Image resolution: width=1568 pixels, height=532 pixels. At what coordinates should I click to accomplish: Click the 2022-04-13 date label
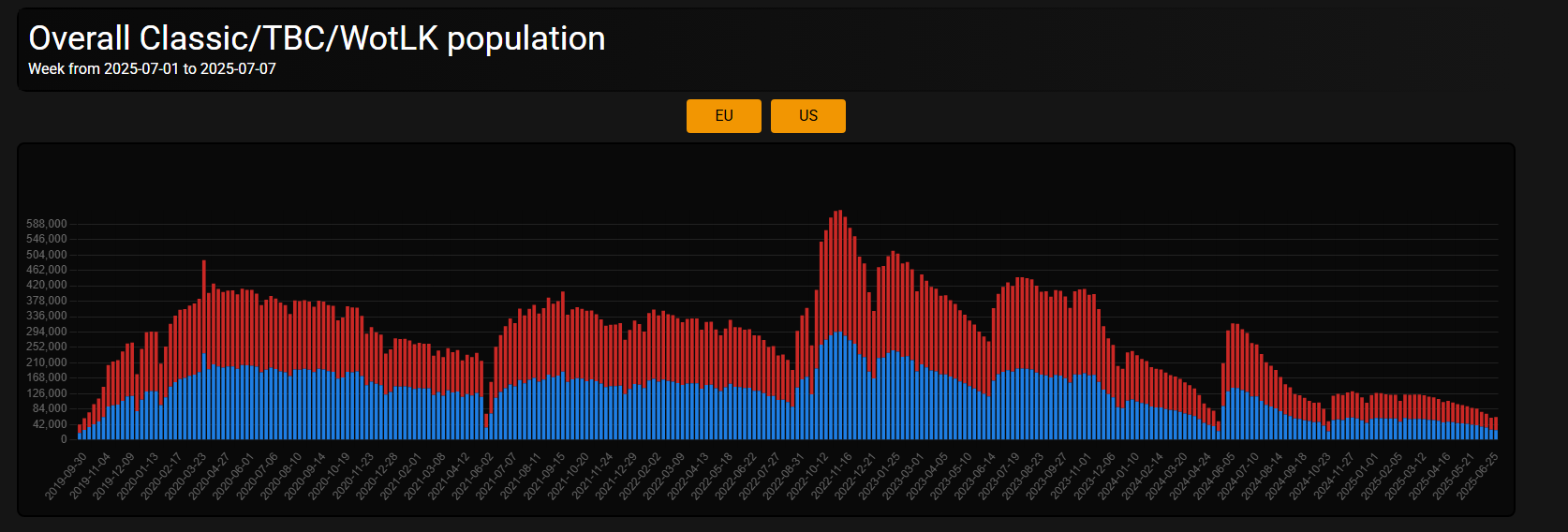coord(688,477)
